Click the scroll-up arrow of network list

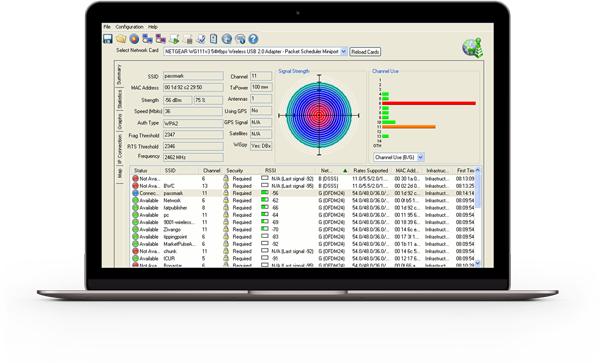click(x=478, y=170)
